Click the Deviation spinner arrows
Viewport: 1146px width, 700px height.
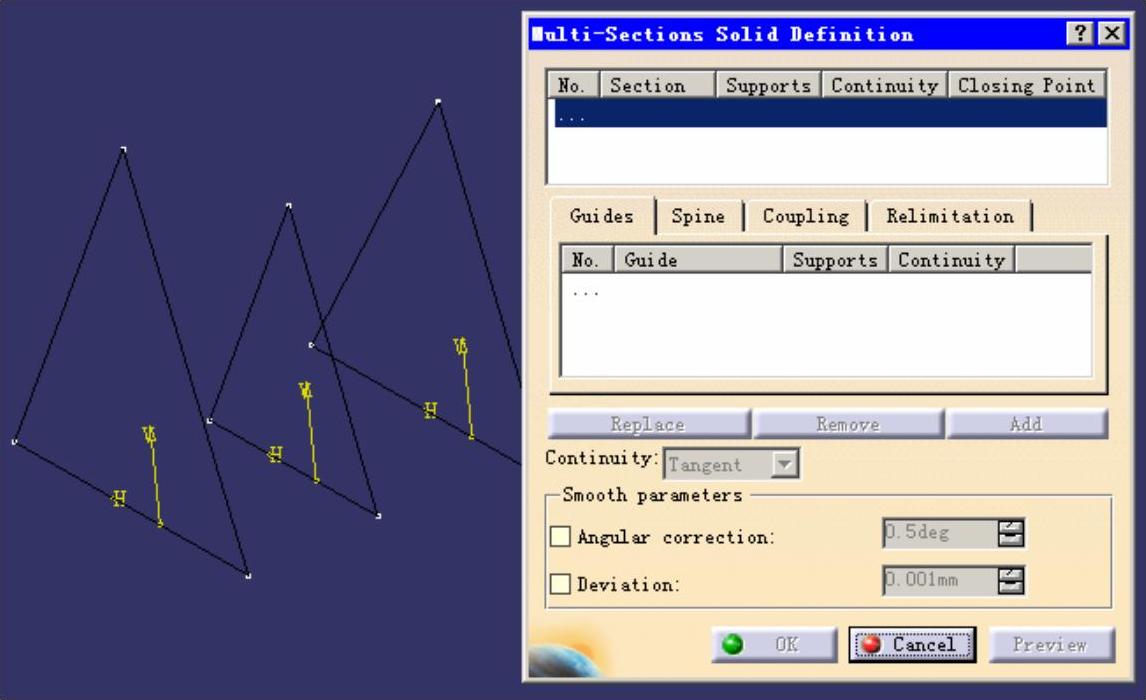click(x=1011, y=580)
